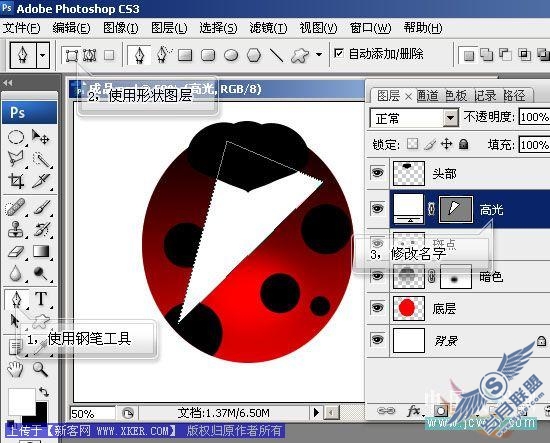Switch to the 路径 tab

tap(514, 95)
